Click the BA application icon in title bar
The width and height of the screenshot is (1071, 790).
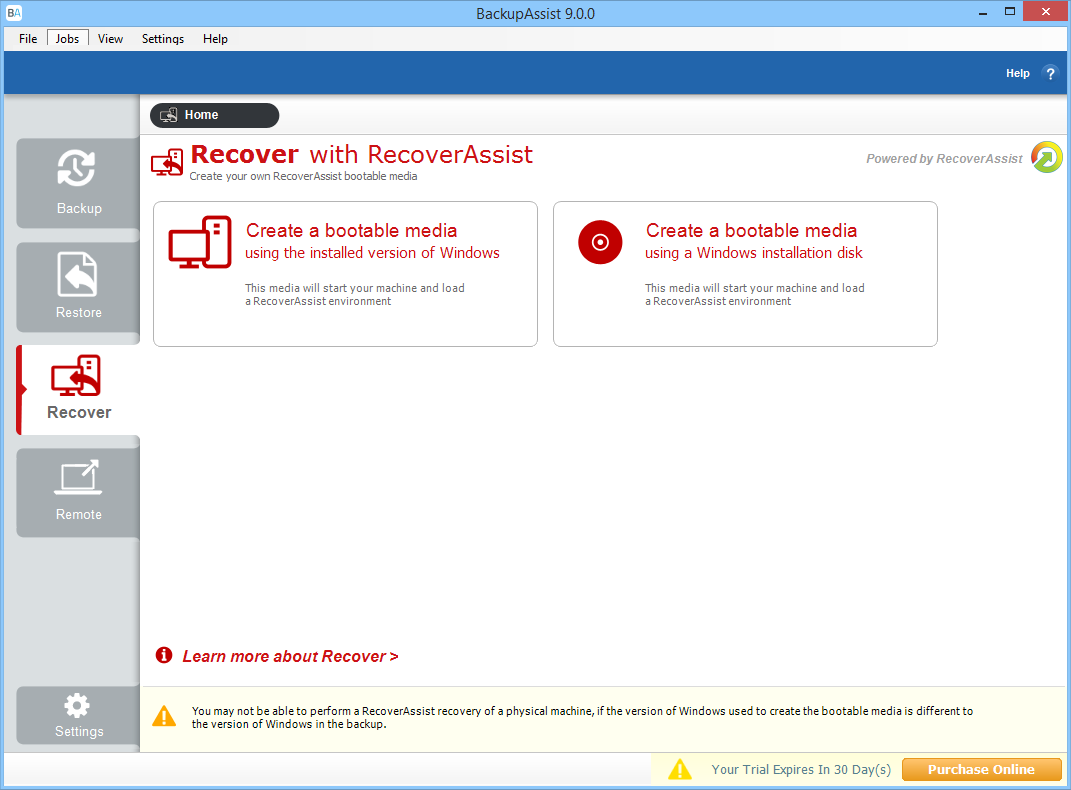14,13
